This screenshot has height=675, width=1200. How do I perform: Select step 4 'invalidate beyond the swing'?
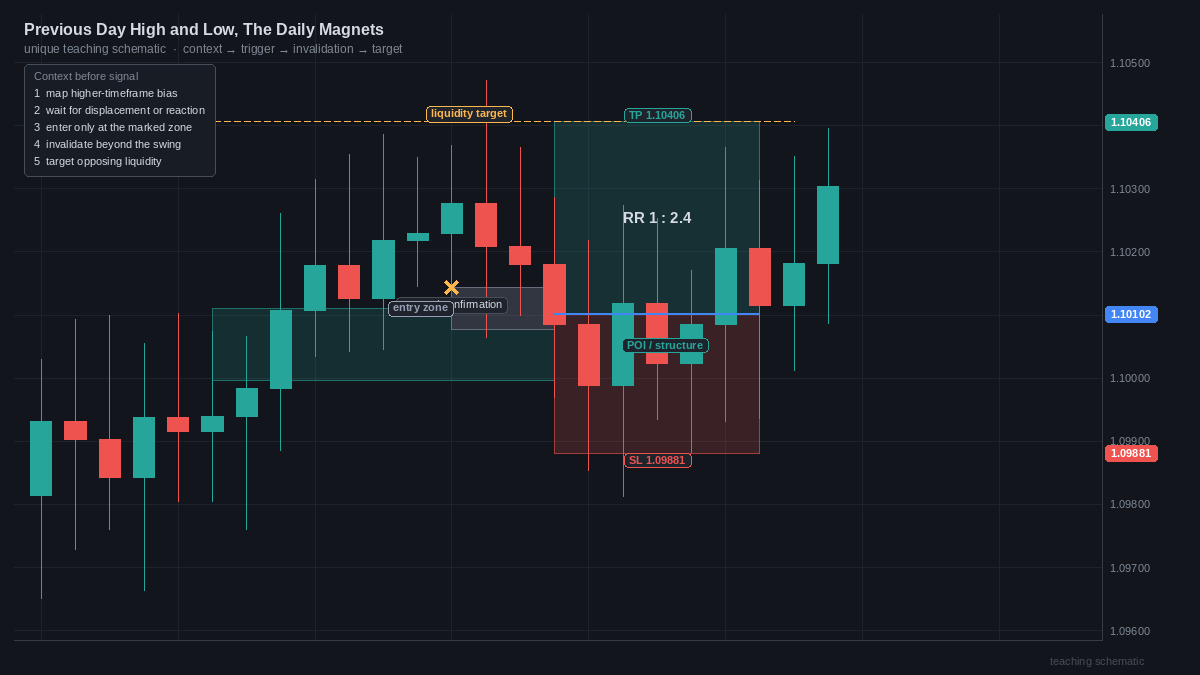point(108,144)
